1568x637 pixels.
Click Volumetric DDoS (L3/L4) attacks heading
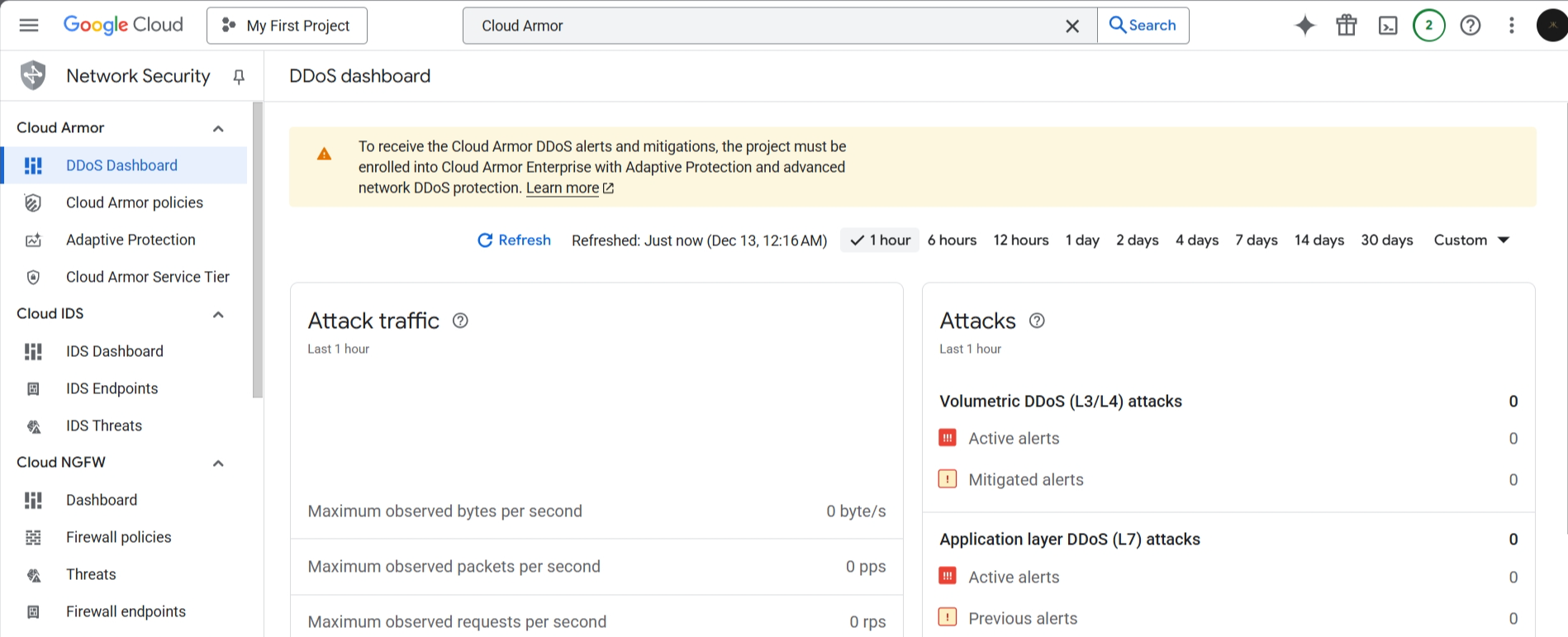1061,401
